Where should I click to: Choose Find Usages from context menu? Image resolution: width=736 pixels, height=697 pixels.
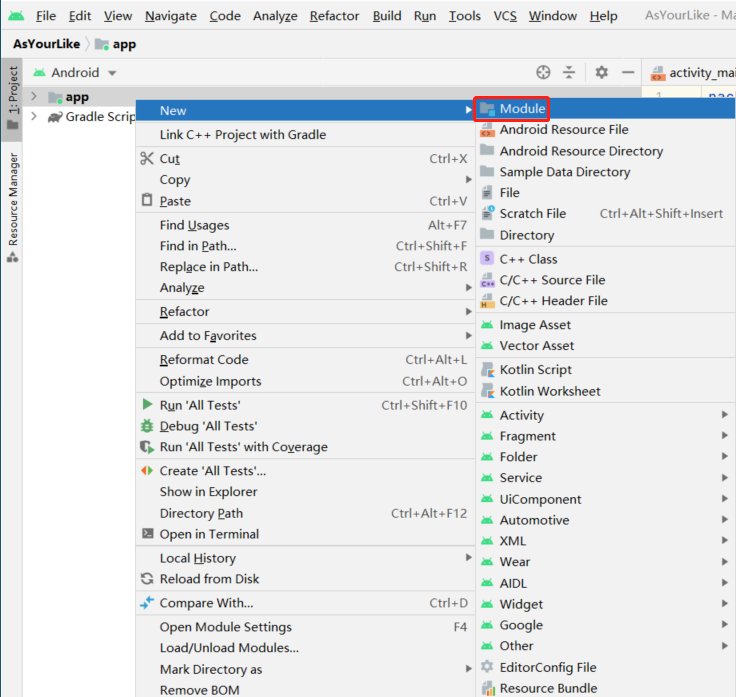(x=306, y=225)
